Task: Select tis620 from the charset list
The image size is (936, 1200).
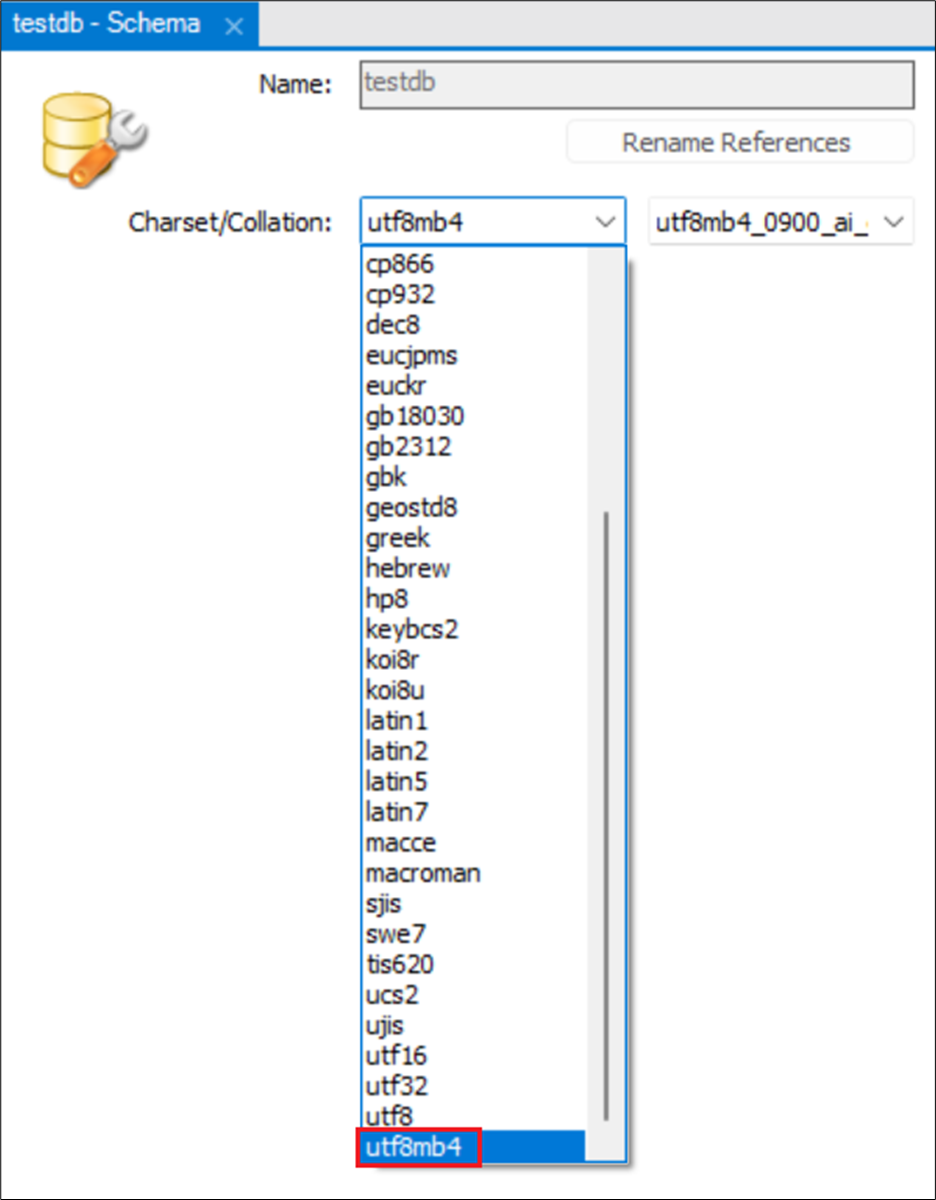Action: click(x=472, y=964)
